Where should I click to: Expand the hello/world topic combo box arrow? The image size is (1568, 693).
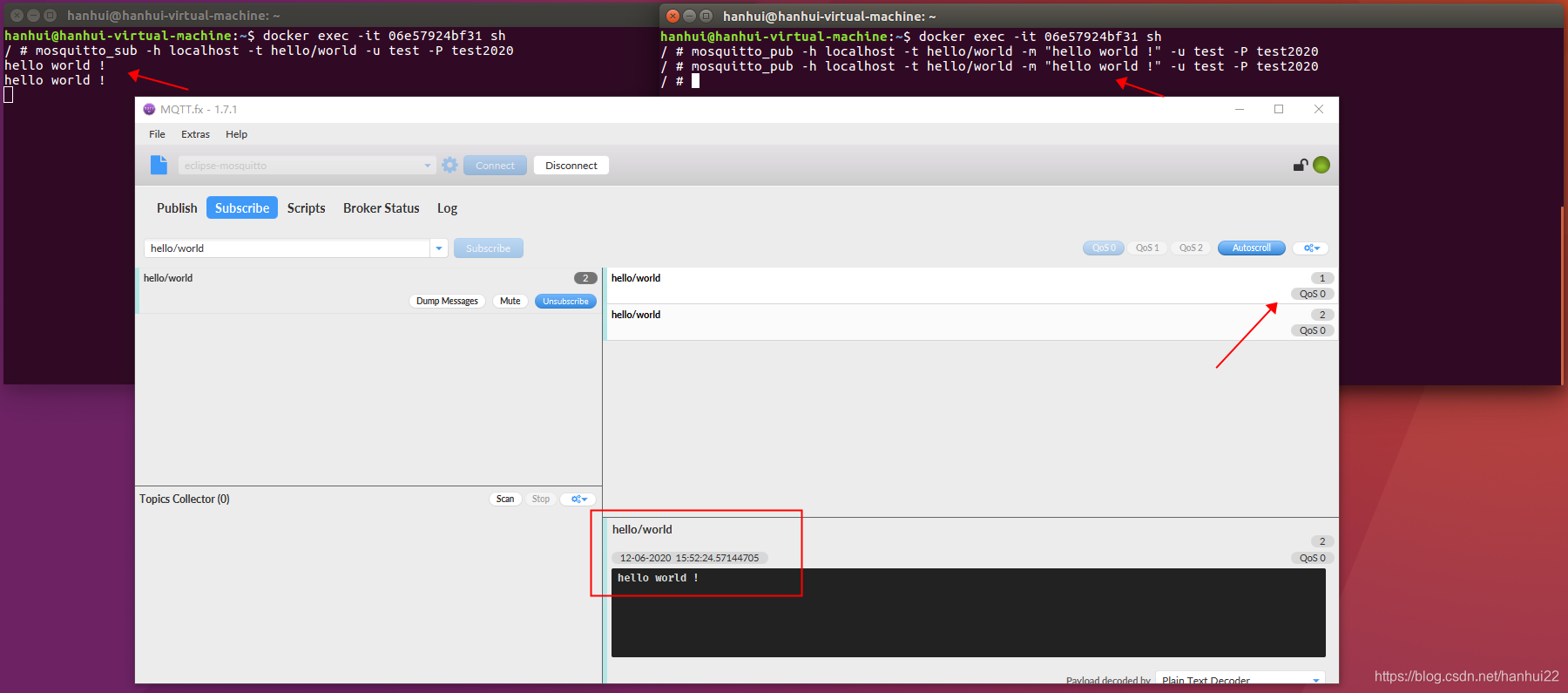[x=439, y=248]
